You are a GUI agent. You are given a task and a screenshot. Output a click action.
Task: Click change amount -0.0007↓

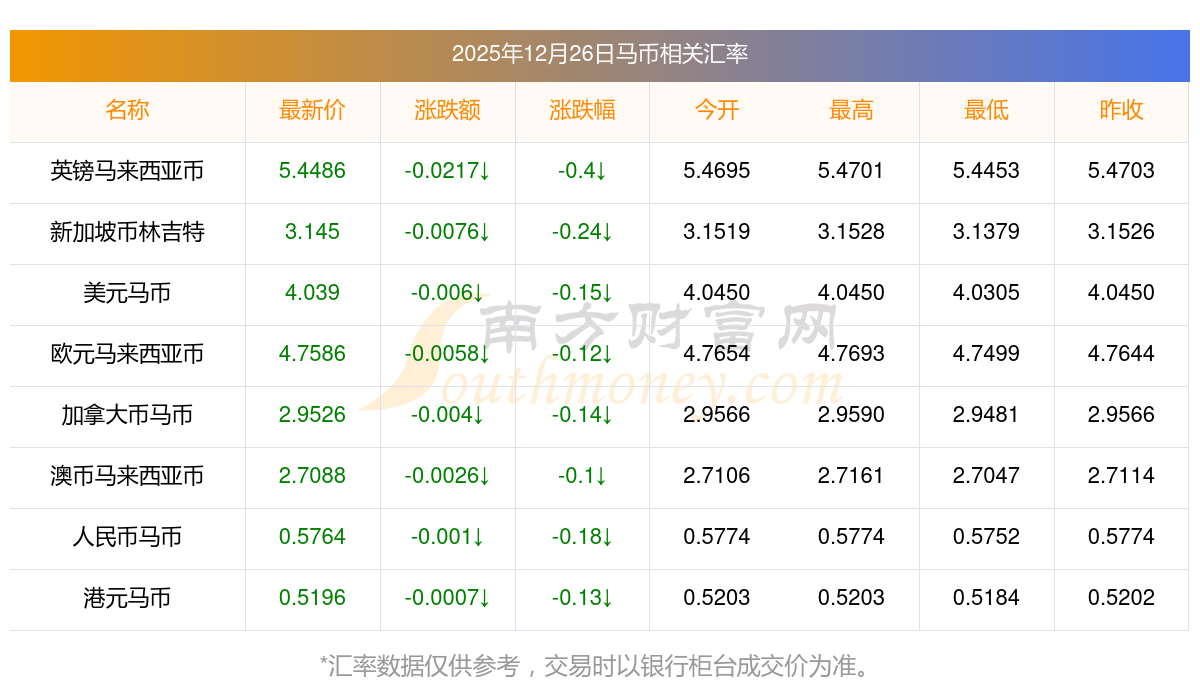(447, 598)
